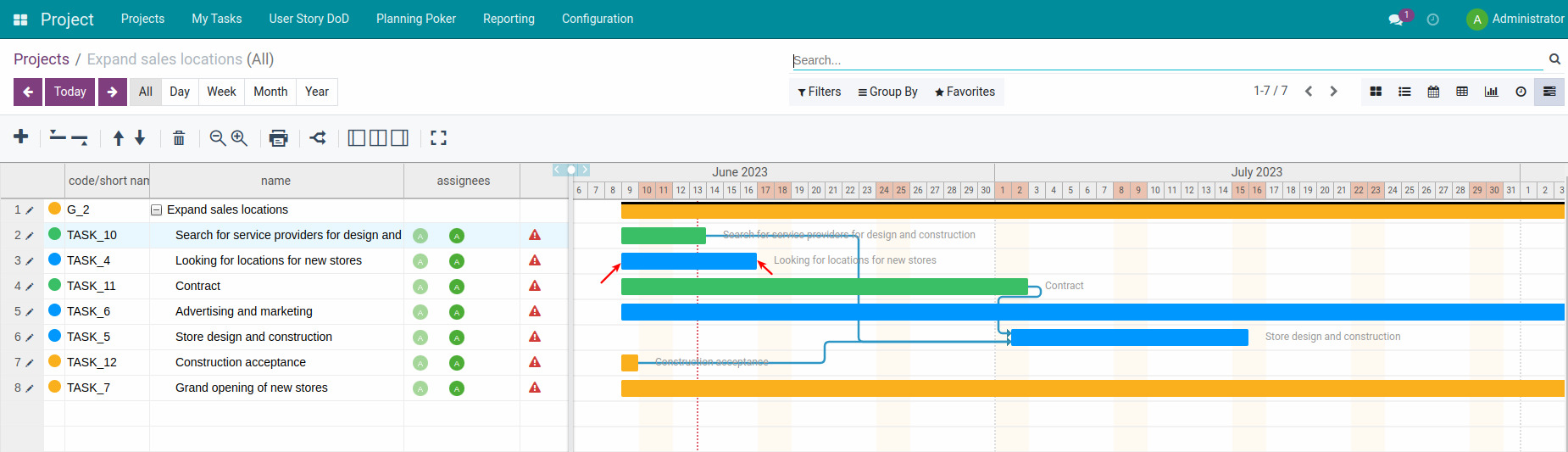Edit row 2 TASK_10 pencil icon
The image size is (1568, 452).
click(30, 236)
